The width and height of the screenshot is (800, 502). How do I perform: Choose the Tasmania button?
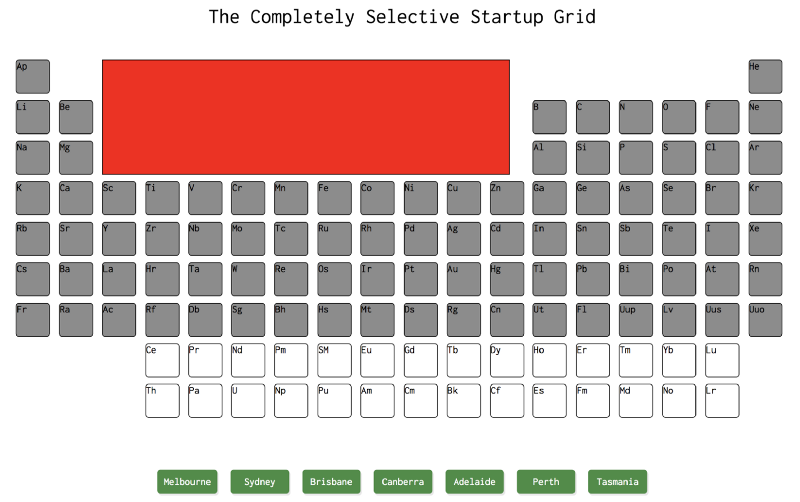617,482
